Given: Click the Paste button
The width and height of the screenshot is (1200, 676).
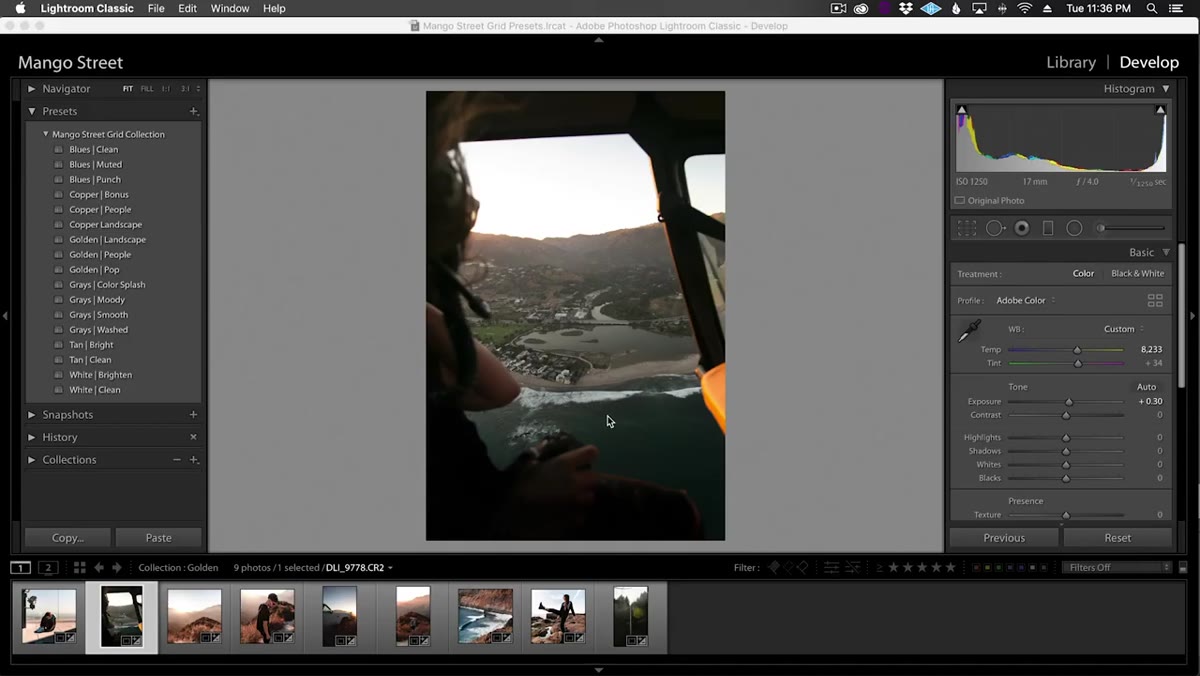Looking at the screenshot, I should pyautogui.click(x=158, y=538).
